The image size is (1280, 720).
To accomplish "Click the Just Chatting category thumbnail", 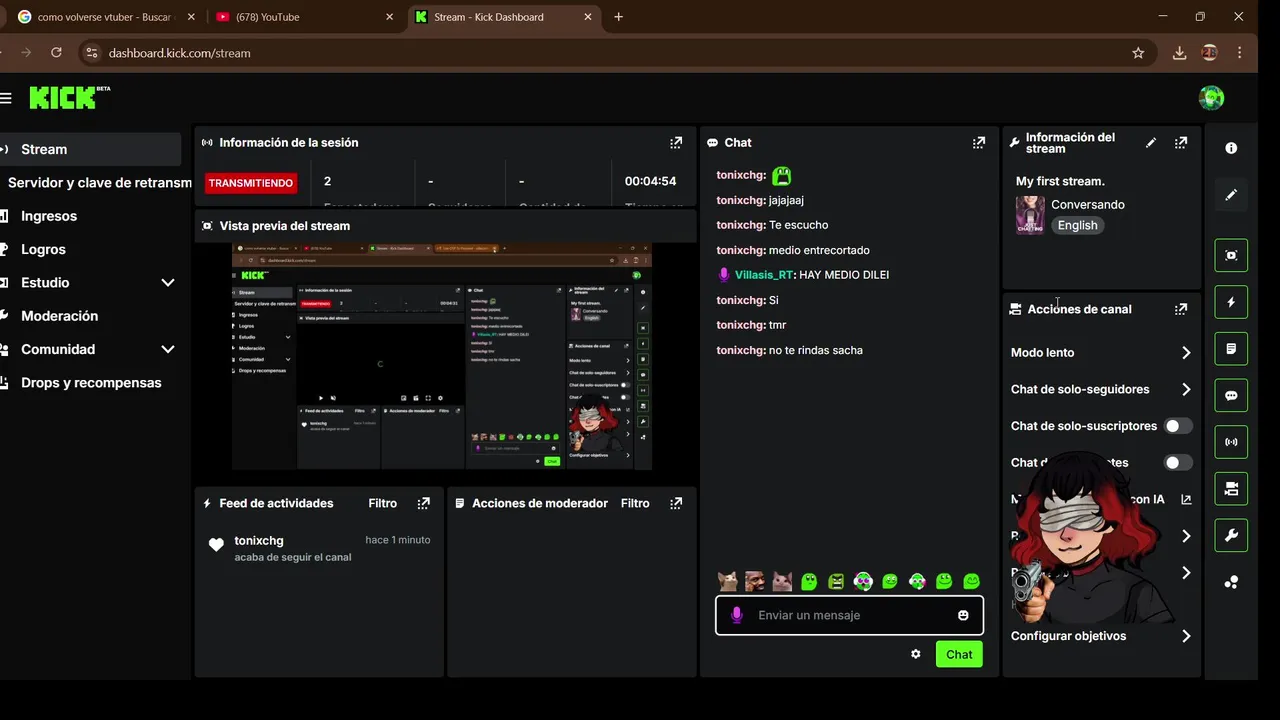I will pyautogui.click(x=1030, y=215).
